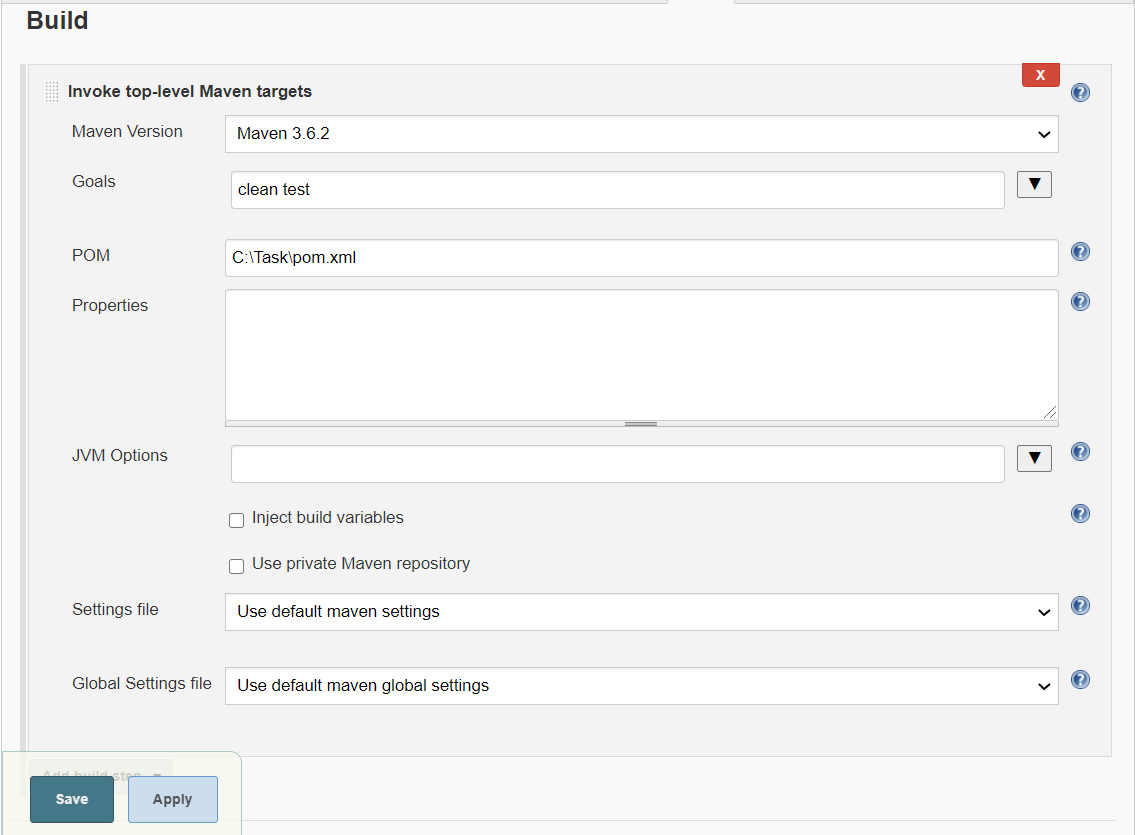Open help for Inject build variables option
1135x835 pixels.
coord(1080,513)
